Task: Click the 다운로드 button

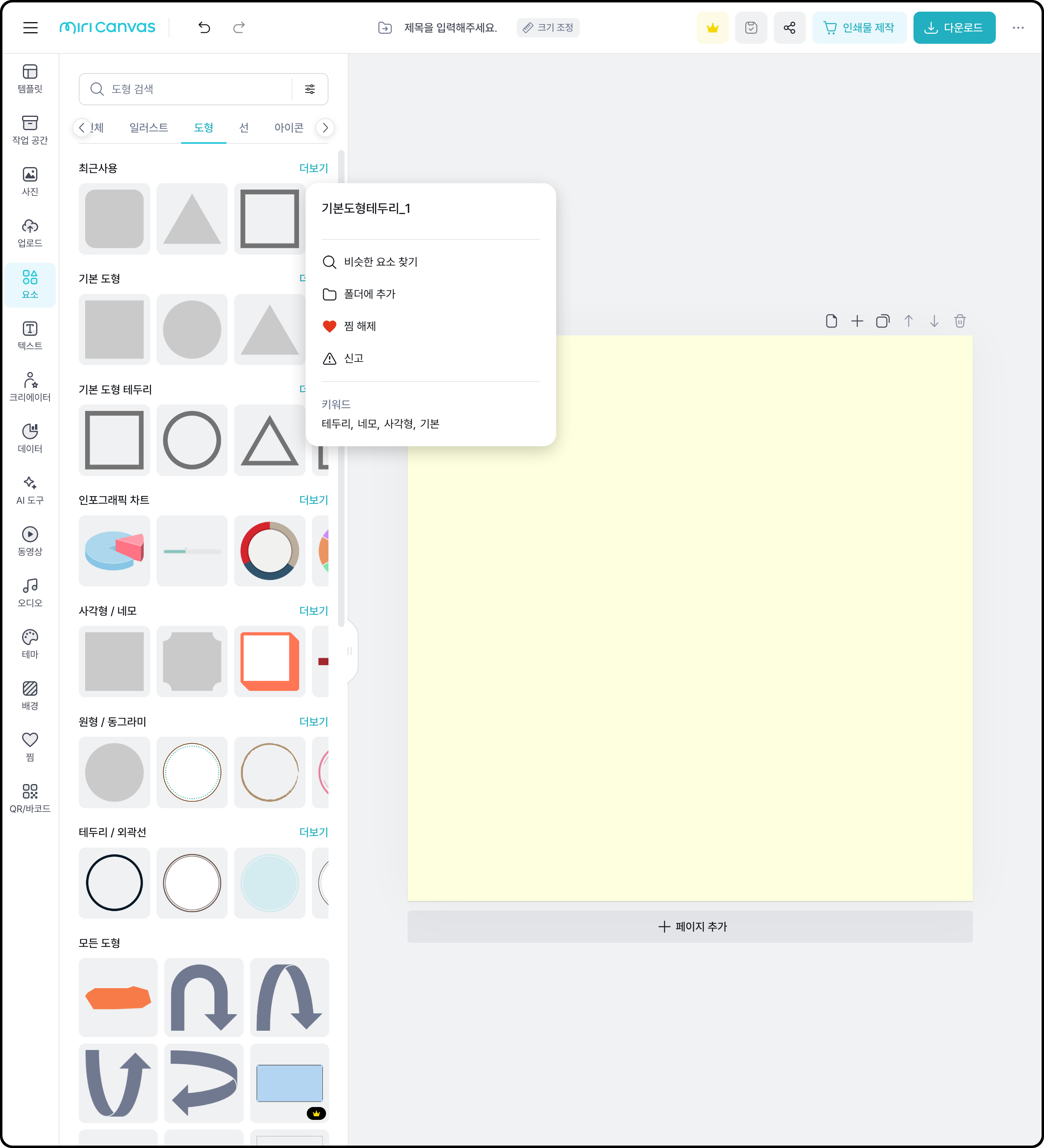Action: [954, 27]
